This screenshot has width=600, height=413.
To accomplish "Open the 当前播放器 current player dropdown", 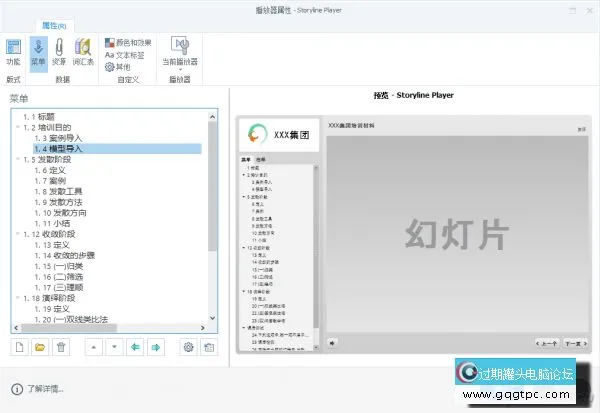I will tap(180, 54).
